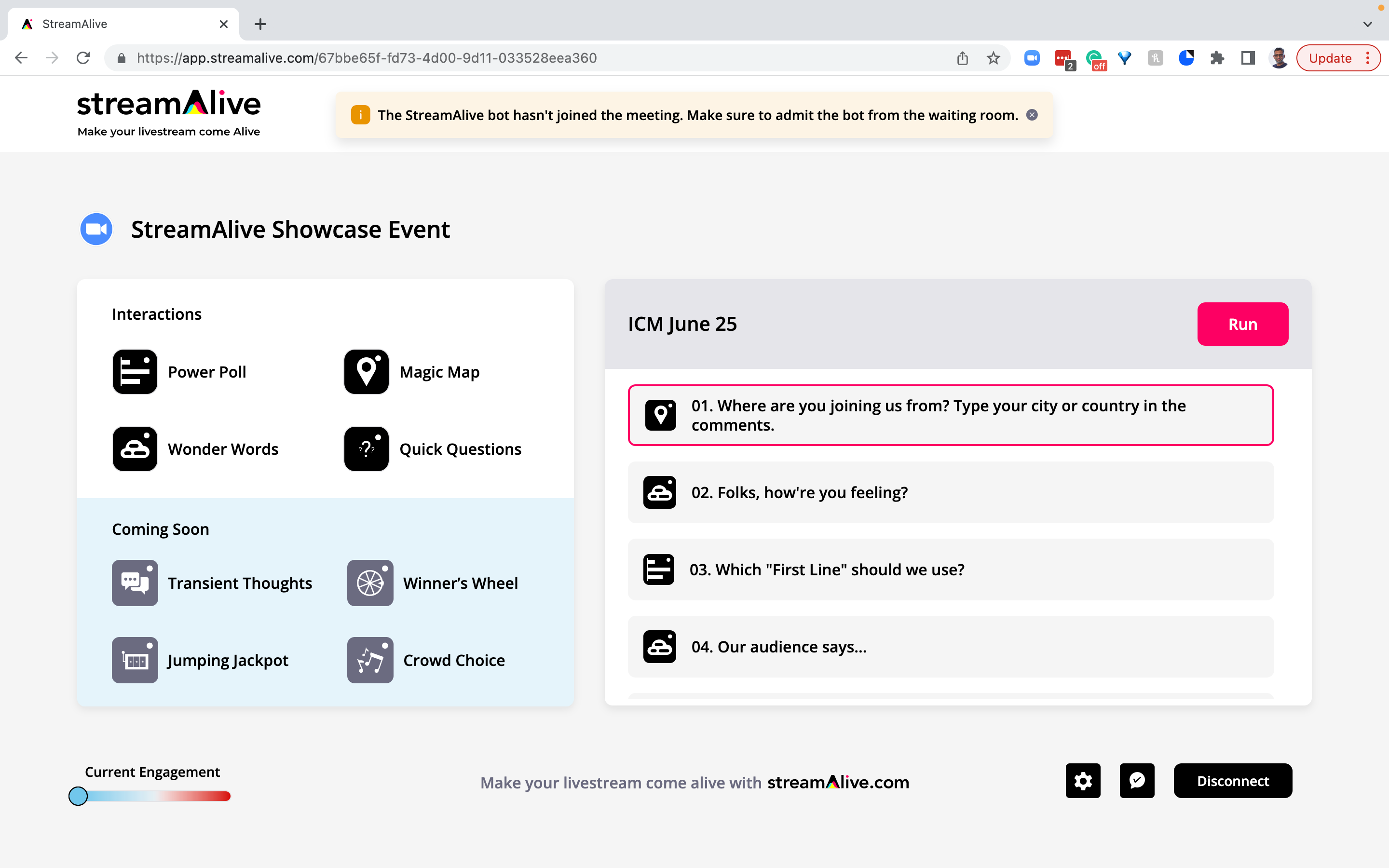Select the Power Poll label
The width and height of the screenshot is (1389, 868).
tap(207, 372)
